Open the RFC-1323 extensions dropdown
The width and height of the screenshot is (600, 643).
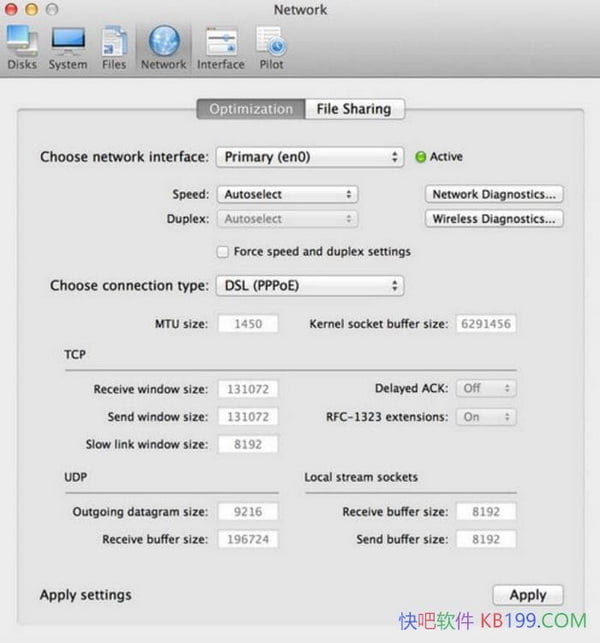point(485,416)
